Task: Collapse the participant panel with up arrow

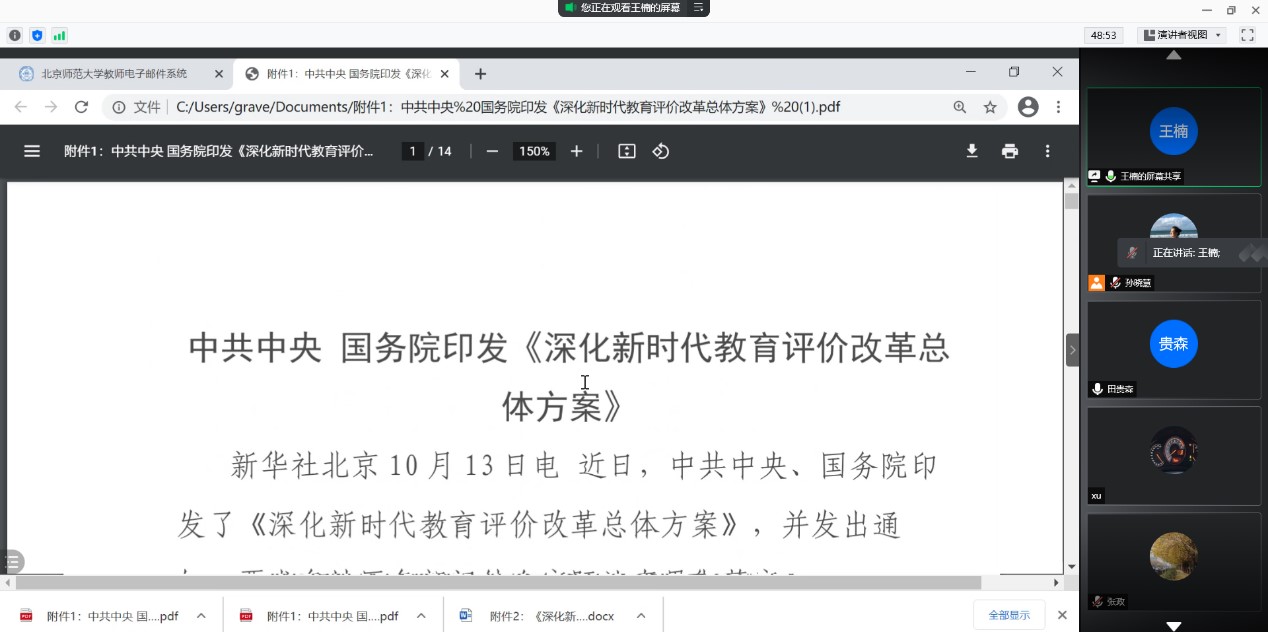Action: [x=1172, y=55]
